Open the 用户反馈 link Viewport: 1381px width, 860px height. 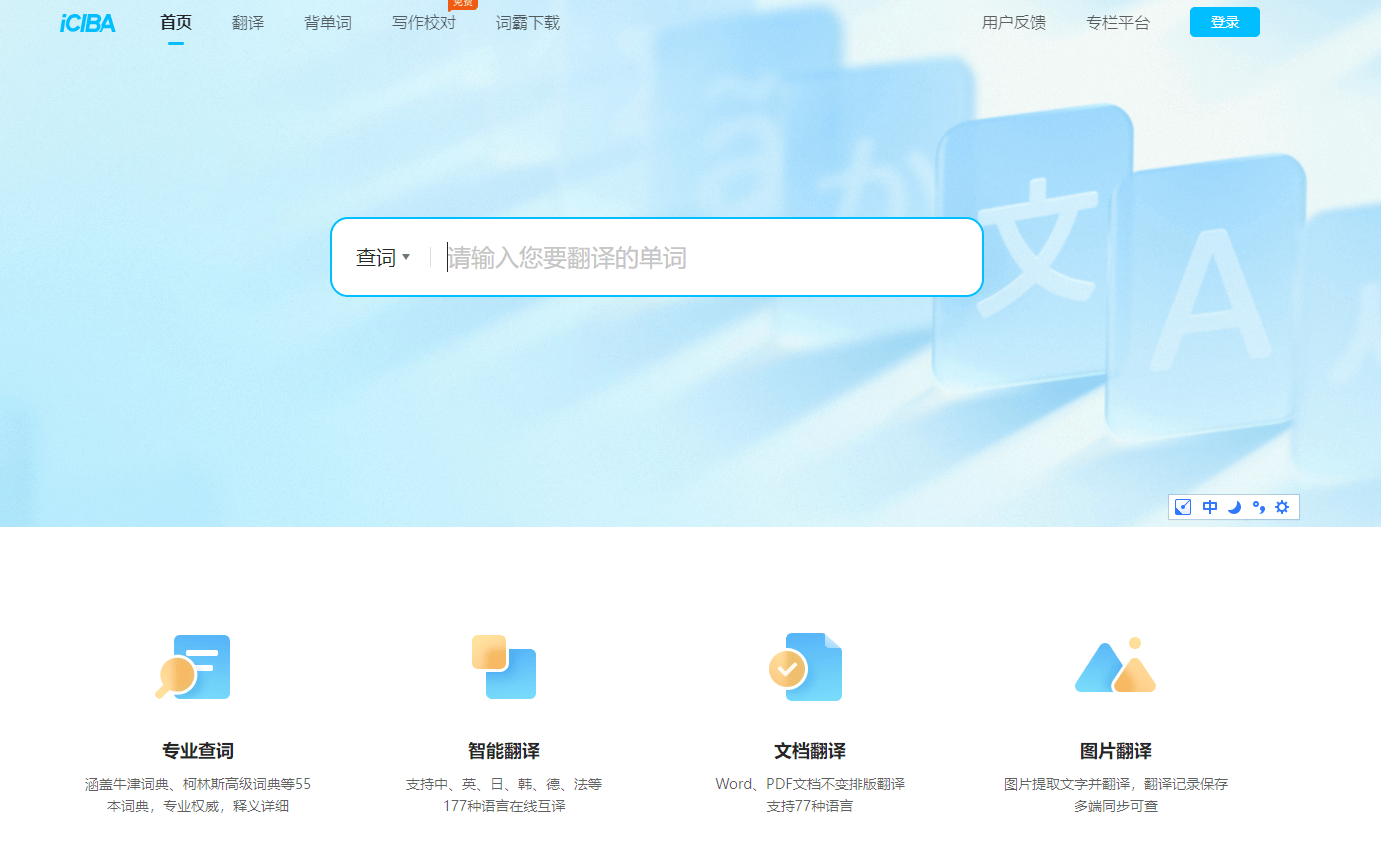(x=1014, y=23)
